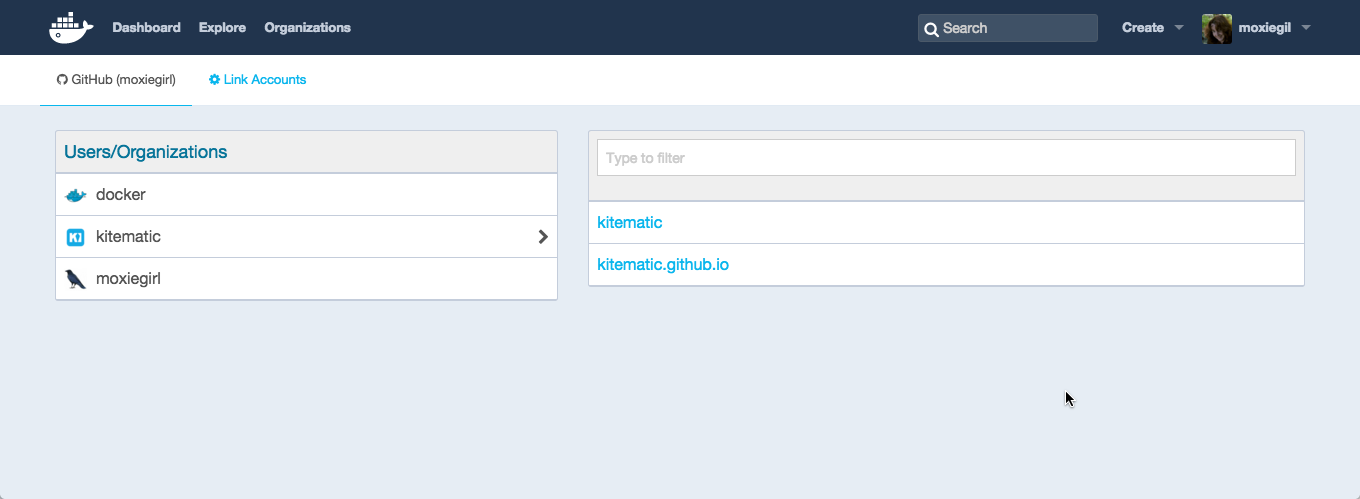Open the Dashboard menu item

coord(146,28)
